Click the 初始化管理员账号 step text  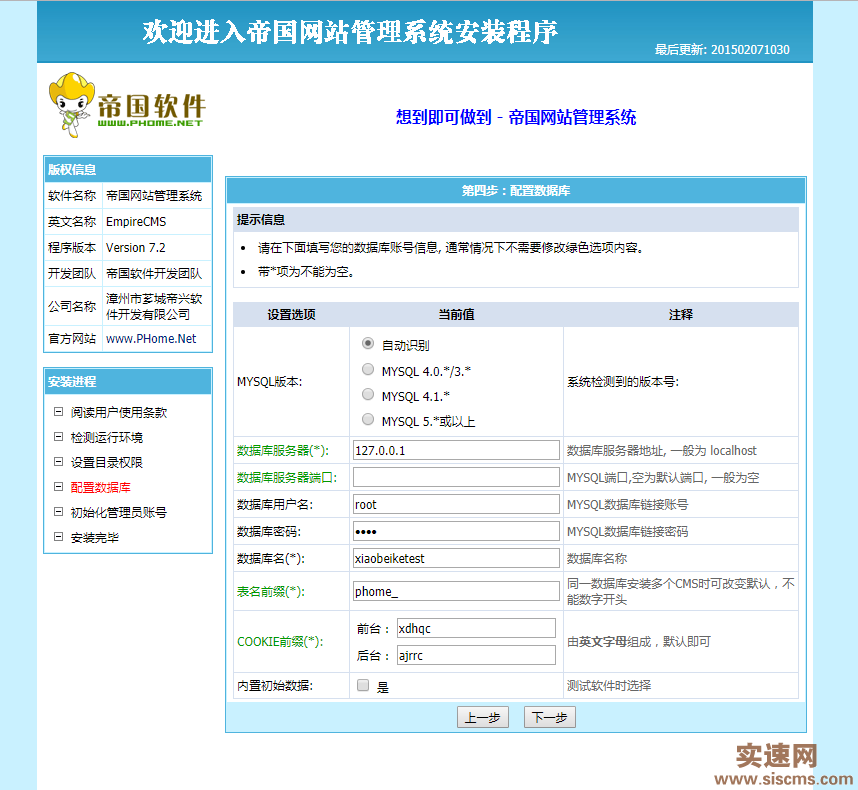(119, 513)
